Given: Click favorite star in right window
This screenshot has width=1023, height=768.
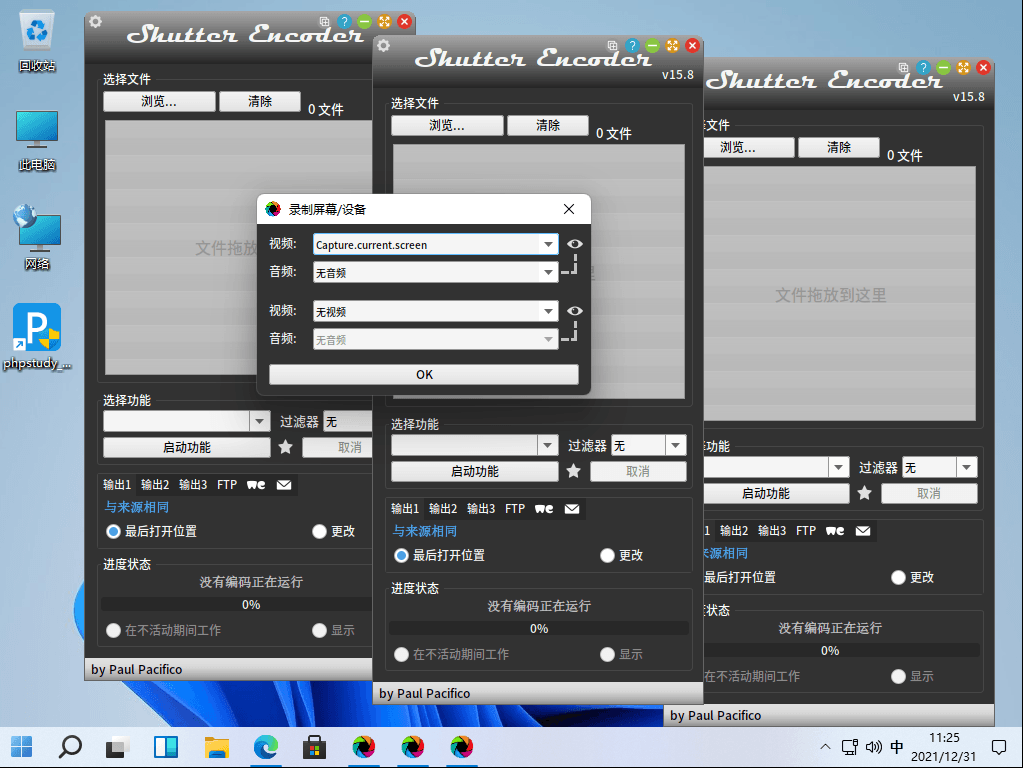Looking at the screenshot, I should pos(864,493).
